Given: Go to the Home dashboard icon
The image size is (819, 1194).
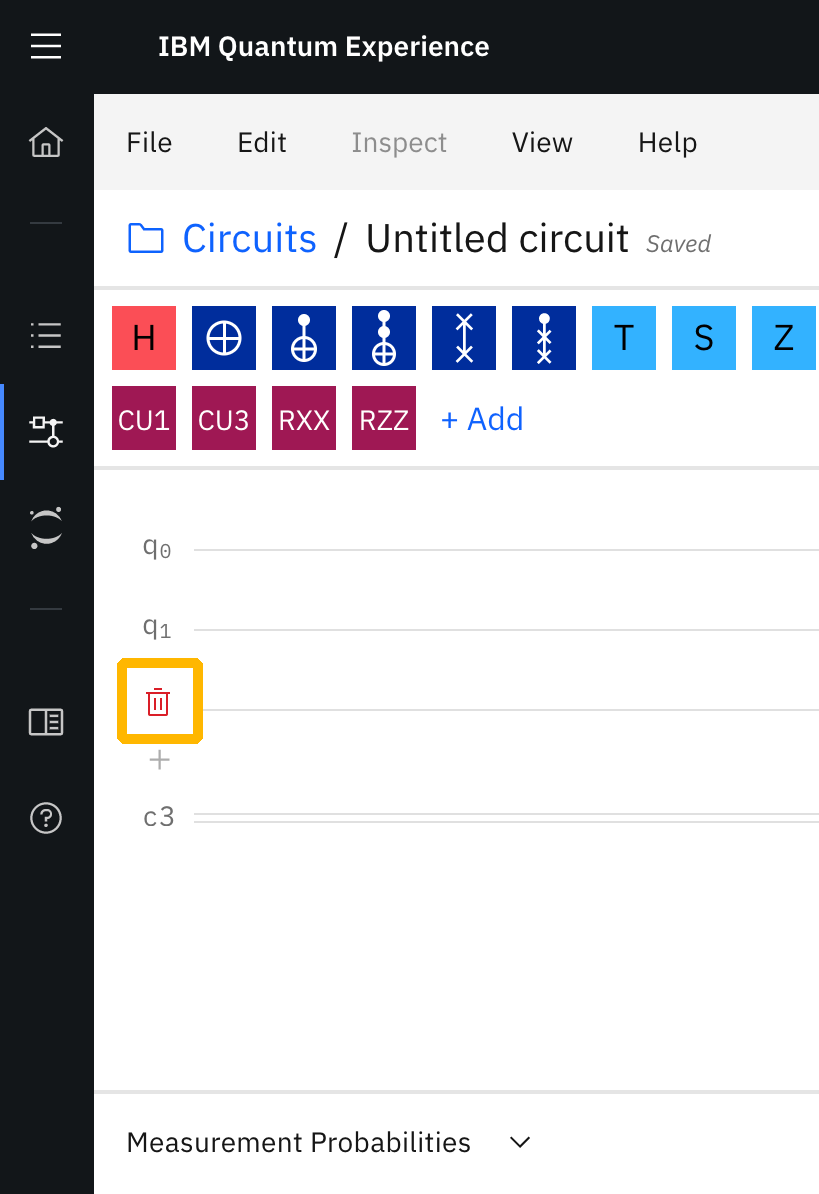Looking at the screenshot, I should coord(46,143).
